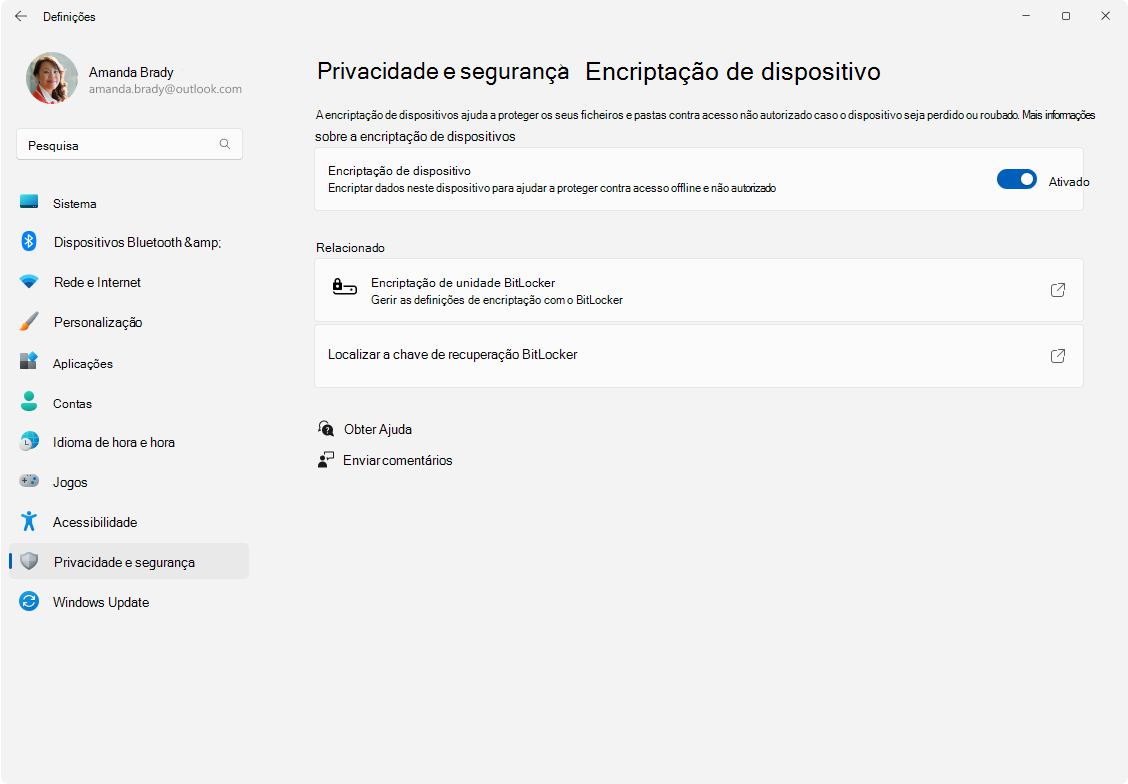Viewport: 1128px width, 784px height.
Task: Click the amanda.brady@outlook.com account email
Action: [165, 89]
